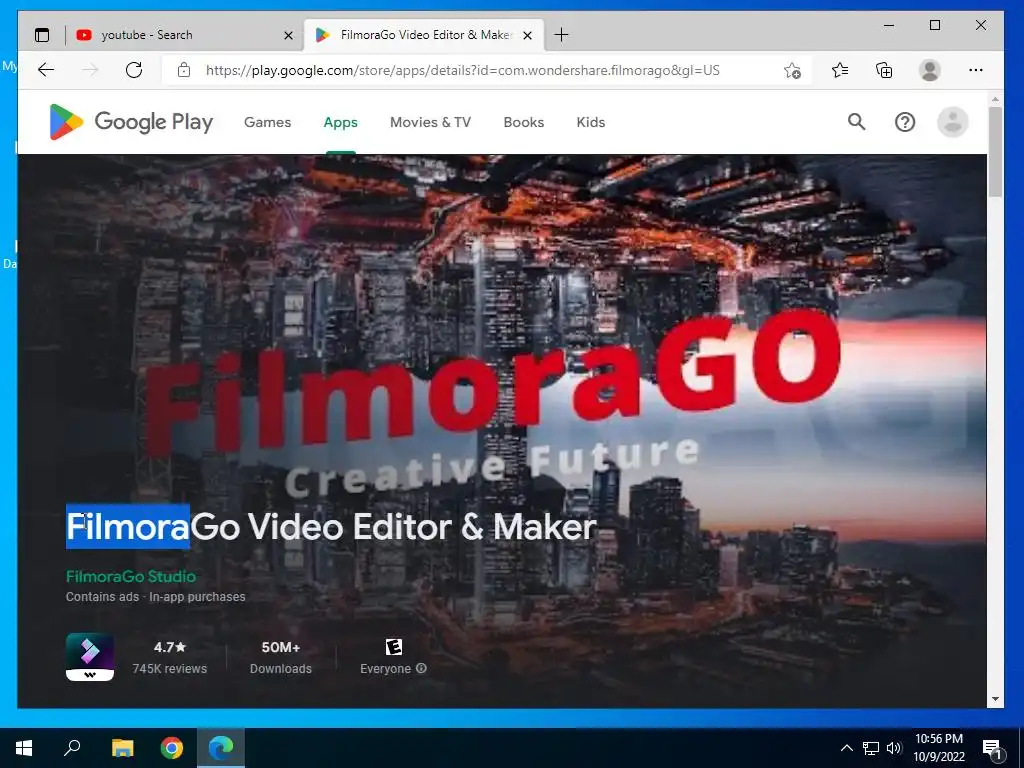Click the Contains ads · In-app purchases text

click(155, 597)
